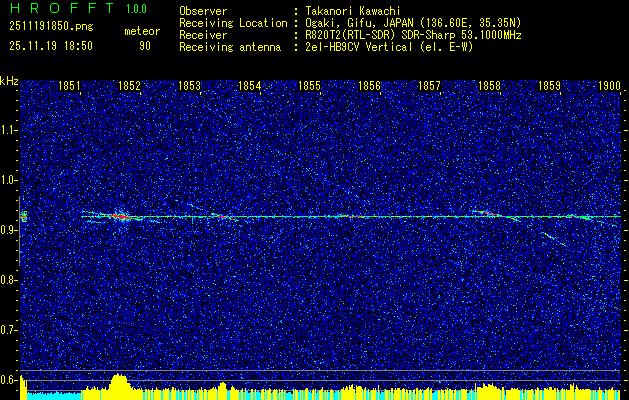Select the meteor count label
Viewport: 629px width, 400px height.
click(x=142, y=31)
